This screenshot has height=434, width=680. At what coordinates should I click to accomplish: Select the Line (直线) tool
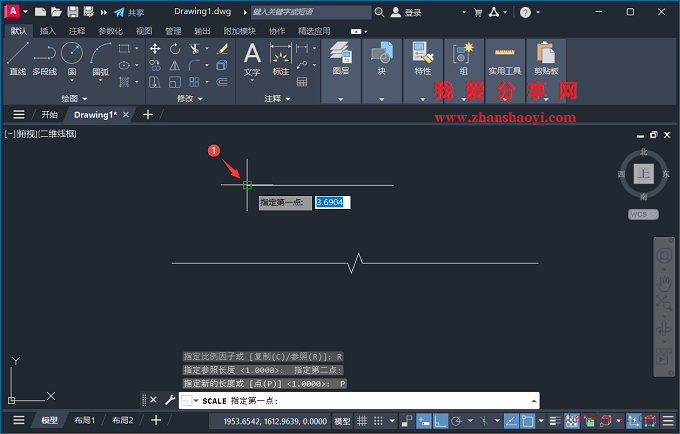point(18,58)
